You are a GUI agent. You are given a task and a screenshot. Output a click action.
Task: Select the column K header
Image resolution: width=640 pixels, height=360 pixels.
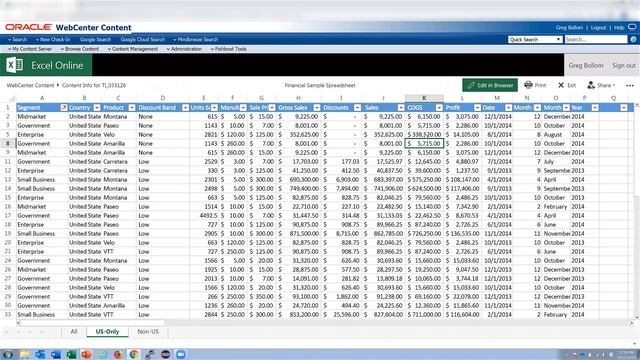(x=424, y=98)
